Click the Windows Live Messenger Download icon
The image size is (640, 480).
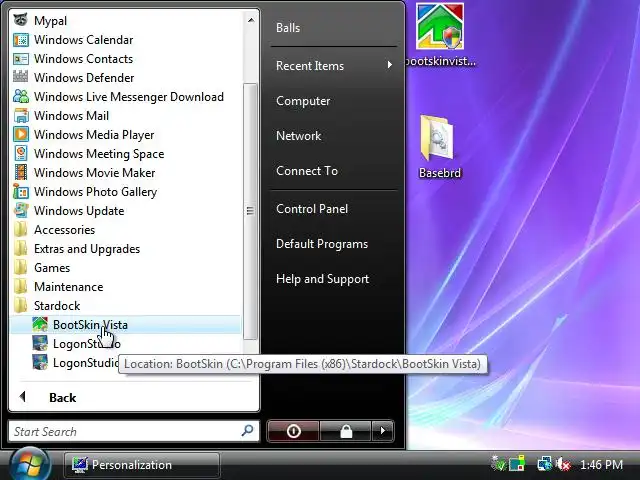pyautogui.click(x=20, y=96)
